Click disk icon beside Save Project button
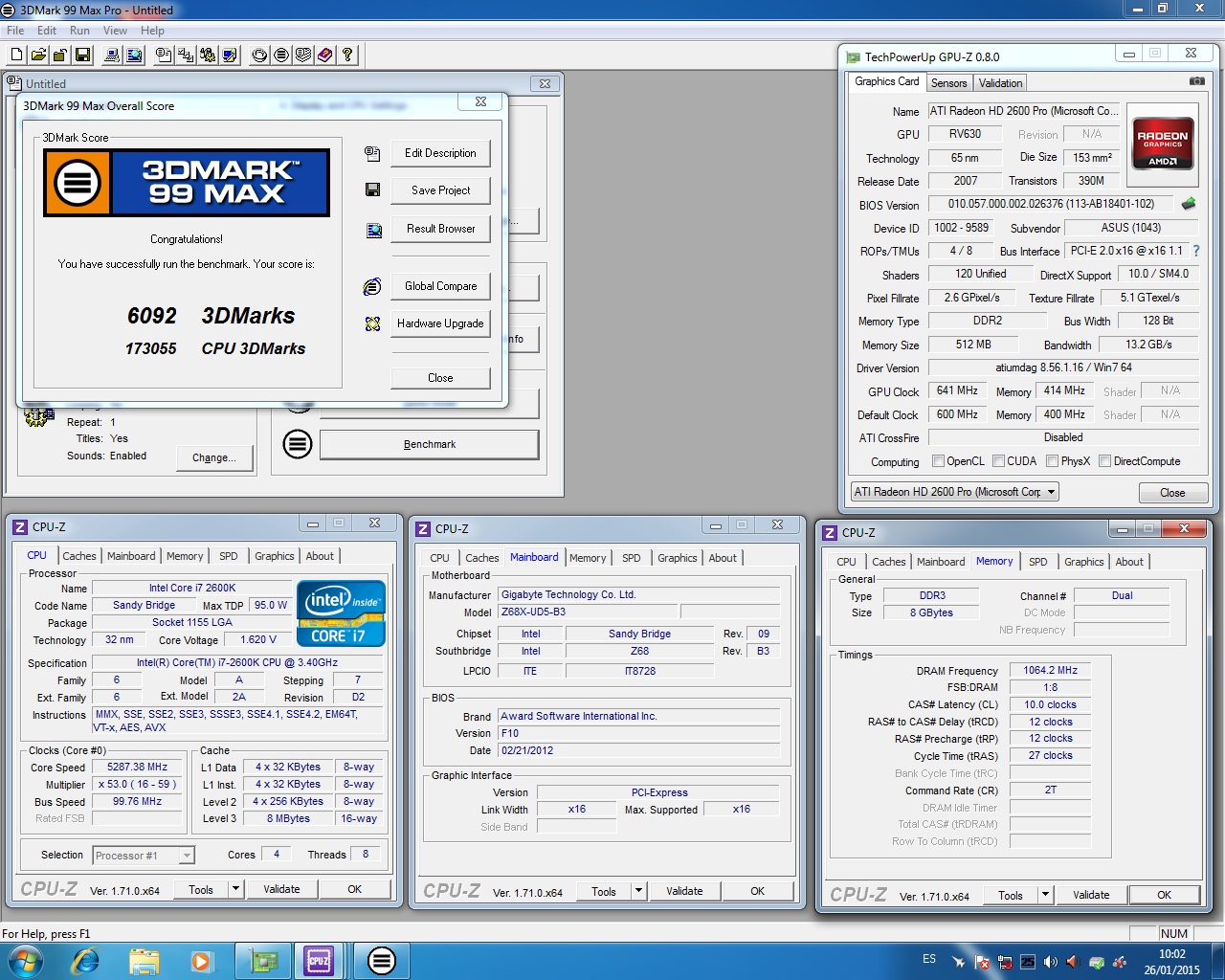Screen dimensions: 1225x980 373,190
